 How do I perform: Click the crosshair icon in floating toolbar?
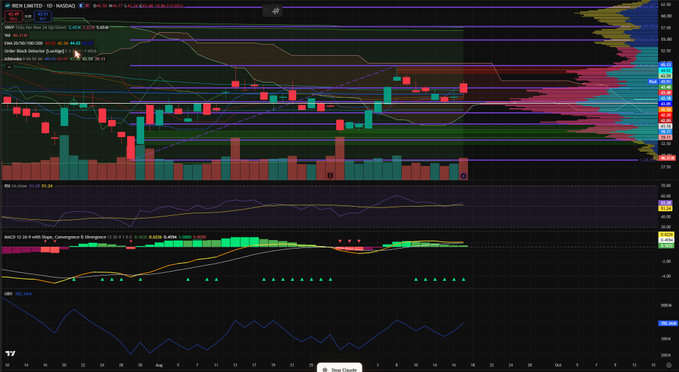[x=276, y=11]
